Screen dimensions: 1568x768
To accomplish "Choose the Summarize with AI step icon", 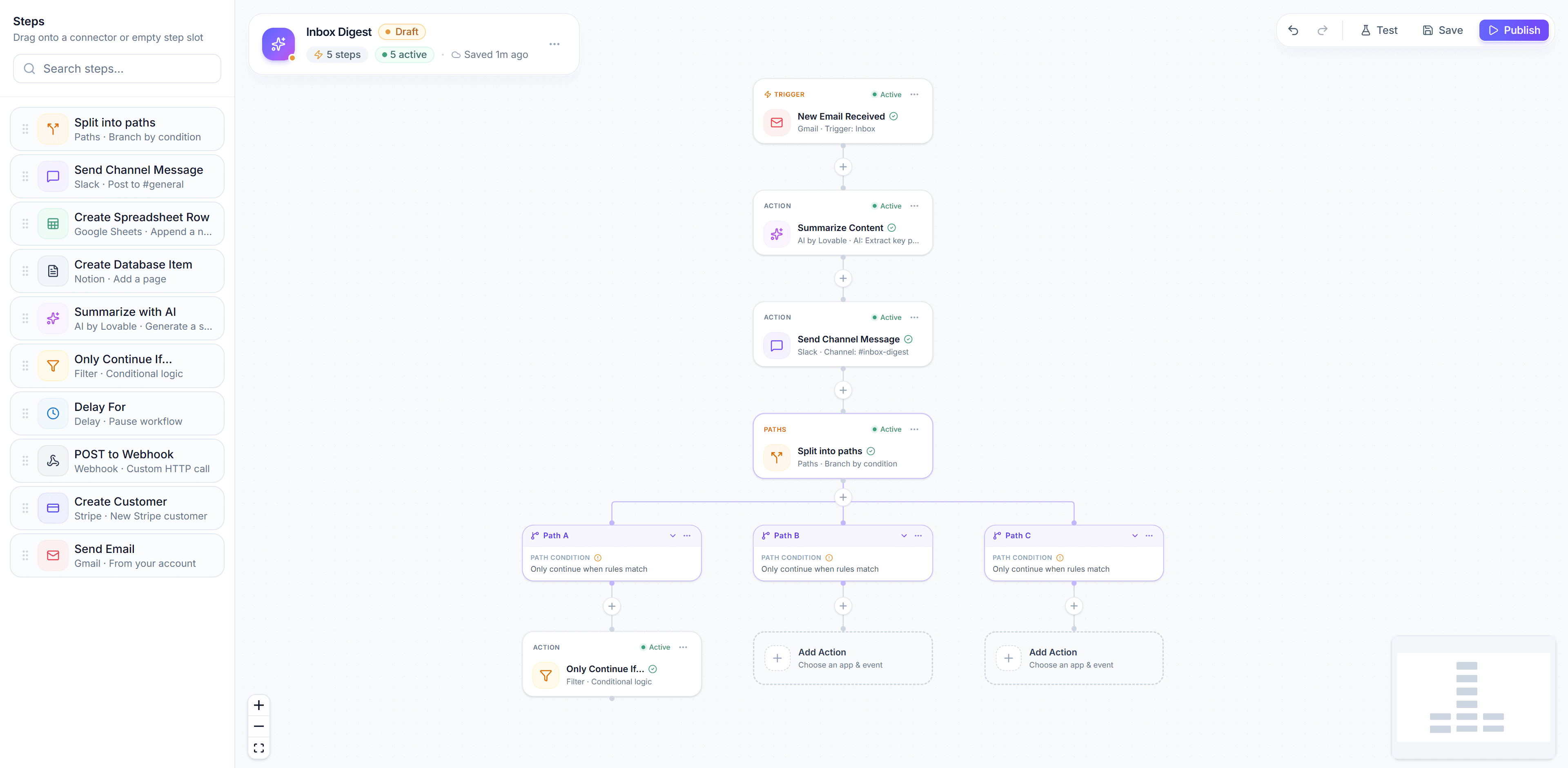I will [x=53, y=319].
